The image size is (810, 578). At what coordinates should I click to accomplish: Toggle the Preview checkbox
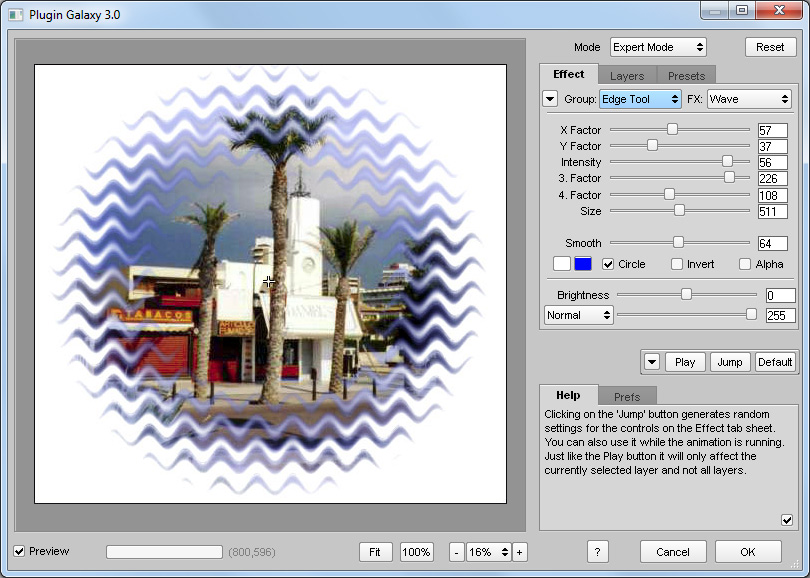[20, 551]
